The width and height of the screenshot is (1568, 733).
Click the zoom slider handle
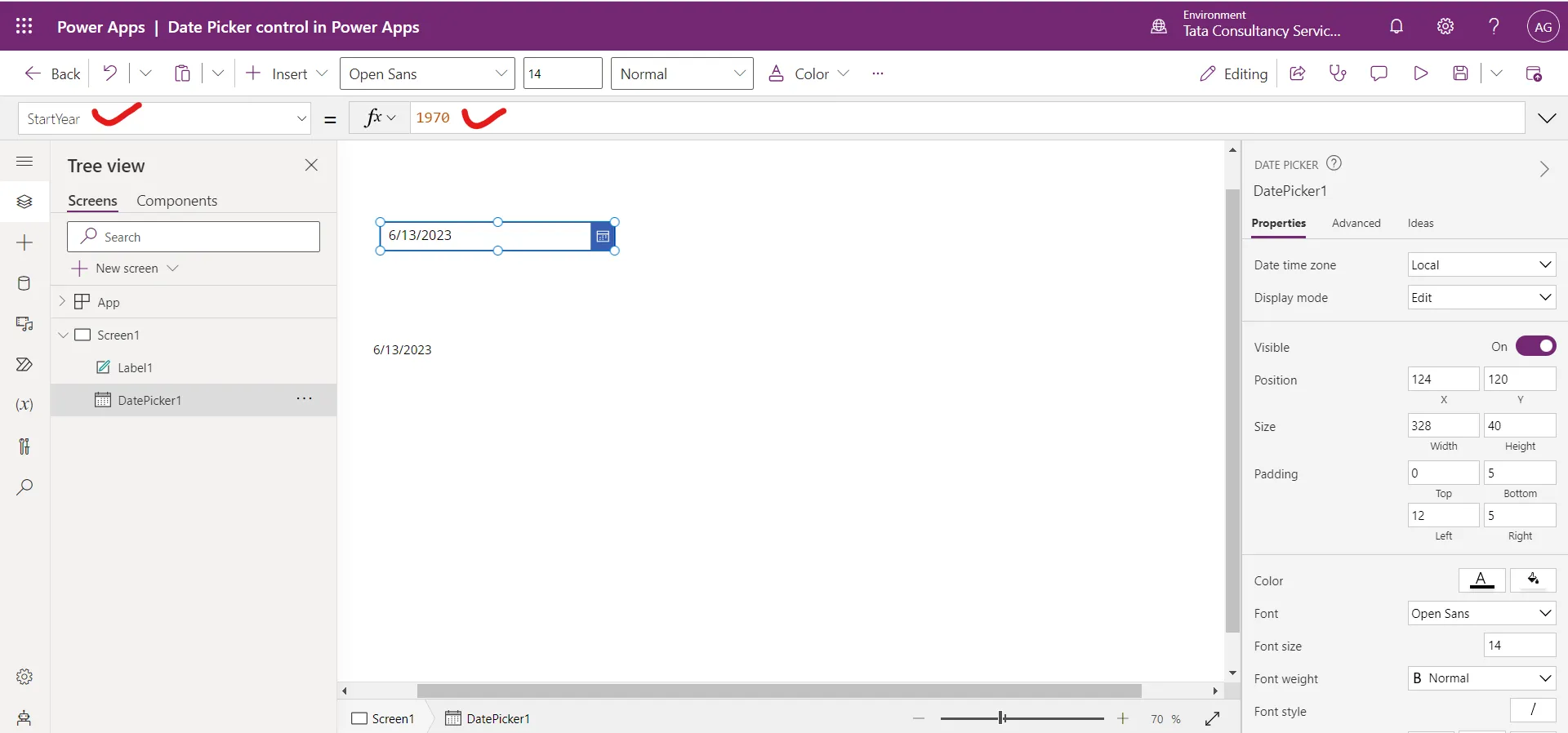[x=1002, y=718]
